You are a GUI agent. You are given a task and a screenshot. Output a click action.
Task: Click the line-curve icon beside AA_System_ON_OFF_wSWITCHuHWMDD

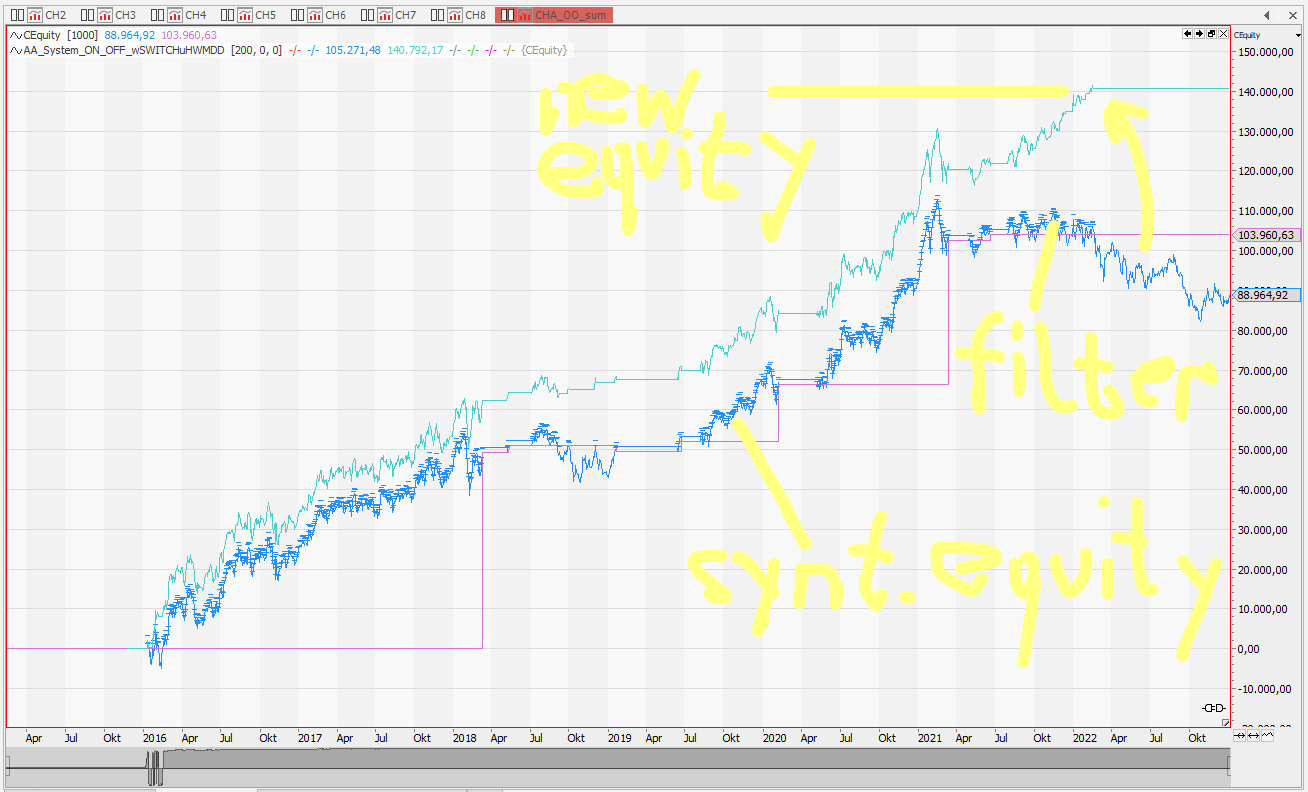(x=15, y=49)
